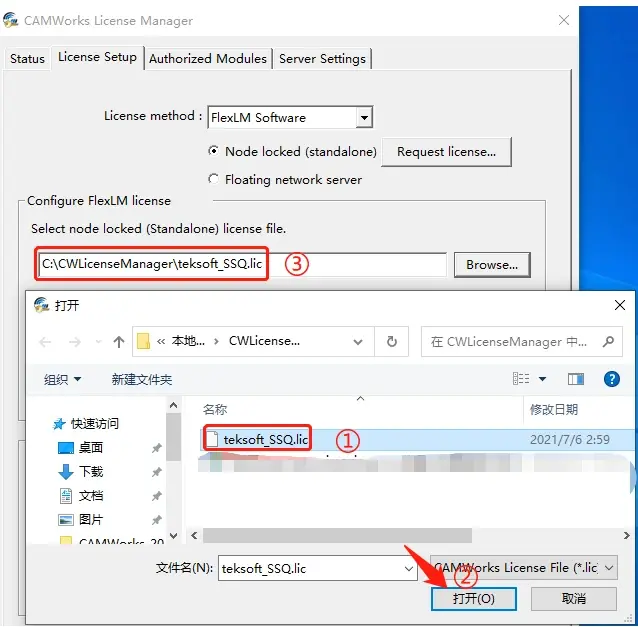
Task: Open the CAMWorks License File type dropdown
Action: (524, 568)
